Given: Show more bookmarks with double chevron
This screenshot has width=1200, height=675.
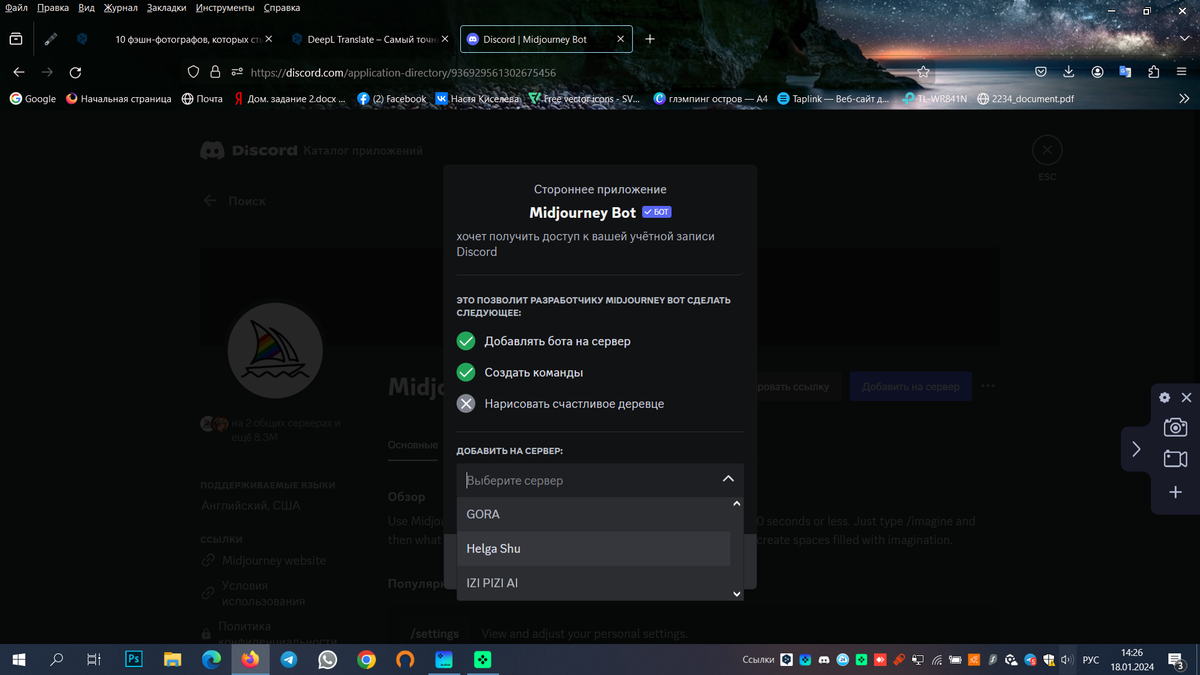Looking at the screenshot, I should [1184, 99].
